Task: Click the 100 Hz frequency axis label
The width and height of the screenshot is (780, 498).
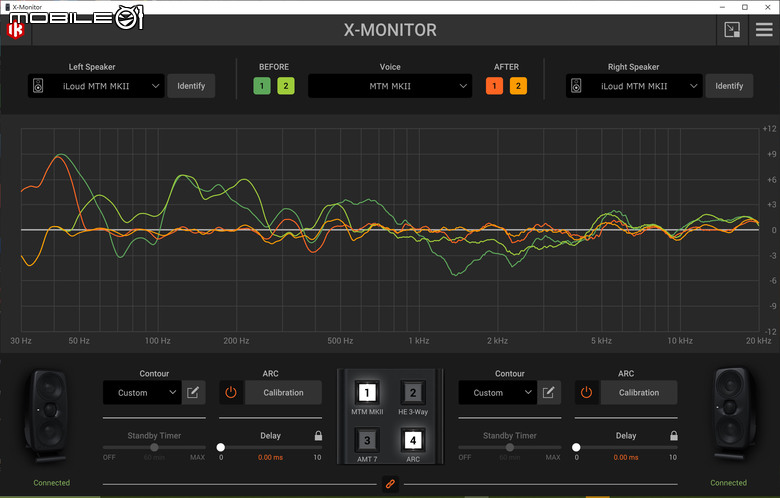Action: coord(158,341)
